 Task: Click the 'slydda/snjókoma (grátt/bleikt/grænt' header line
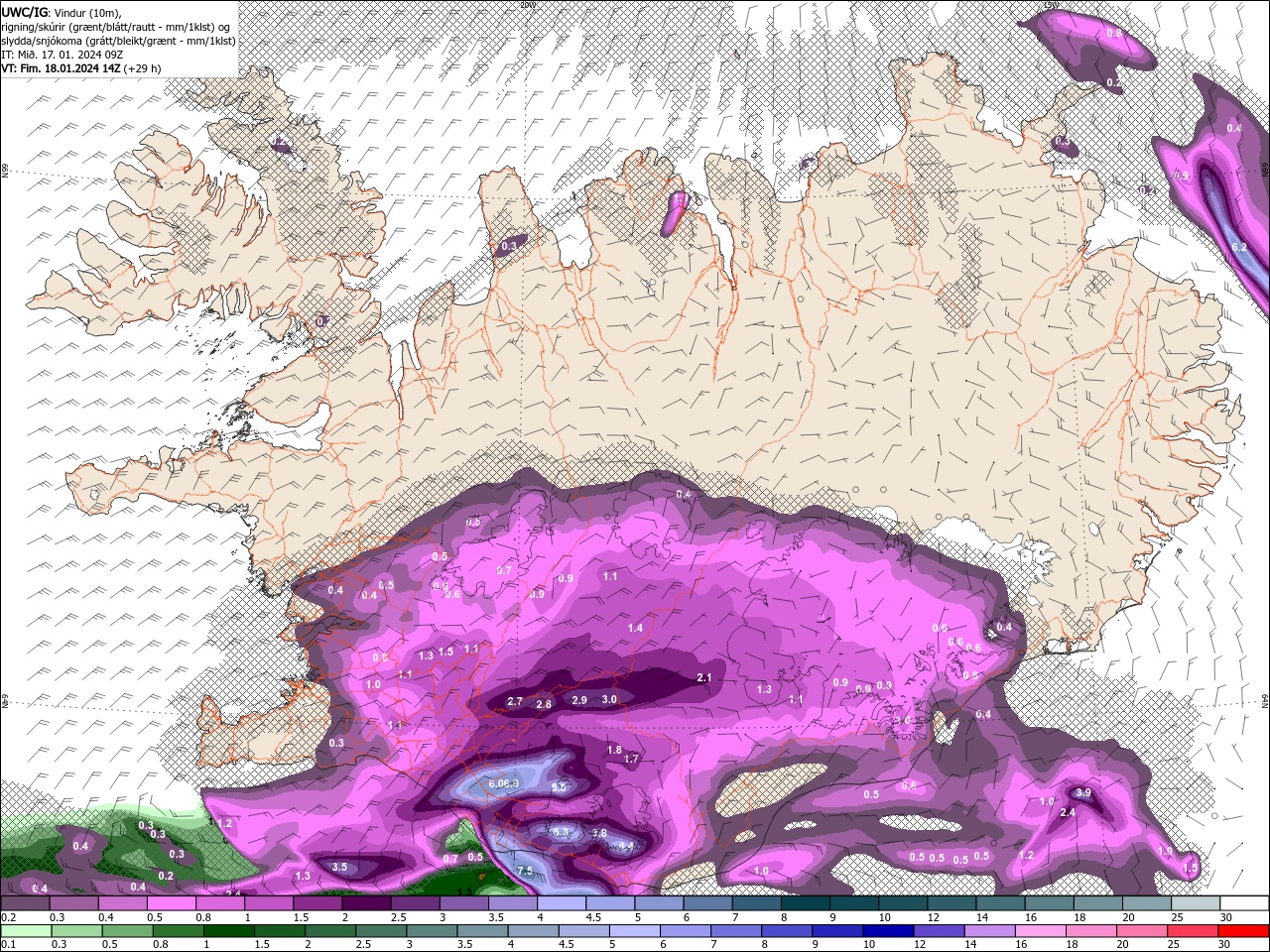pyautogui.click(x=116, y=41)
